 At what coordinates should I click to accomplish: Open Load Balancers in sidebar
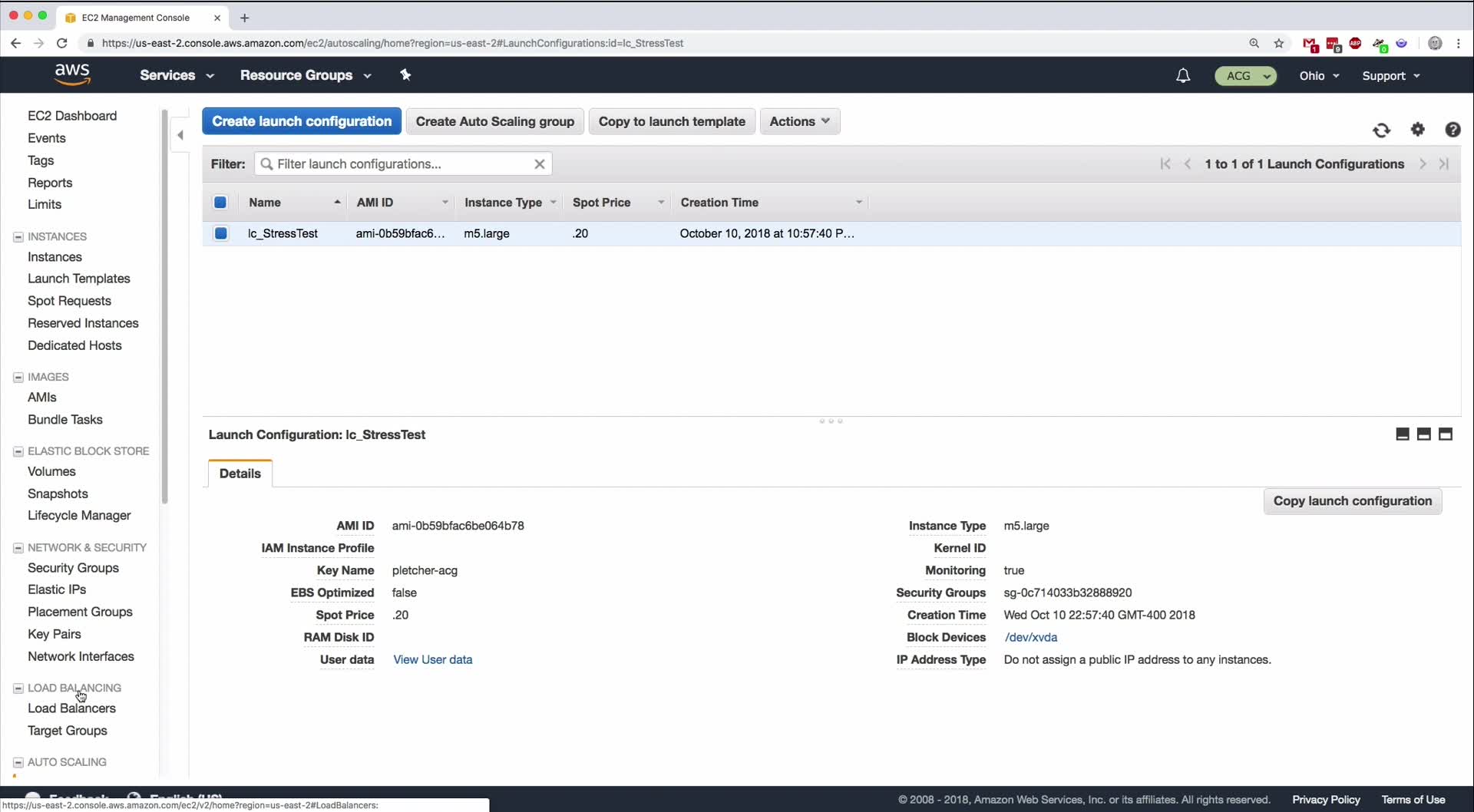click(x=72, y=708)
